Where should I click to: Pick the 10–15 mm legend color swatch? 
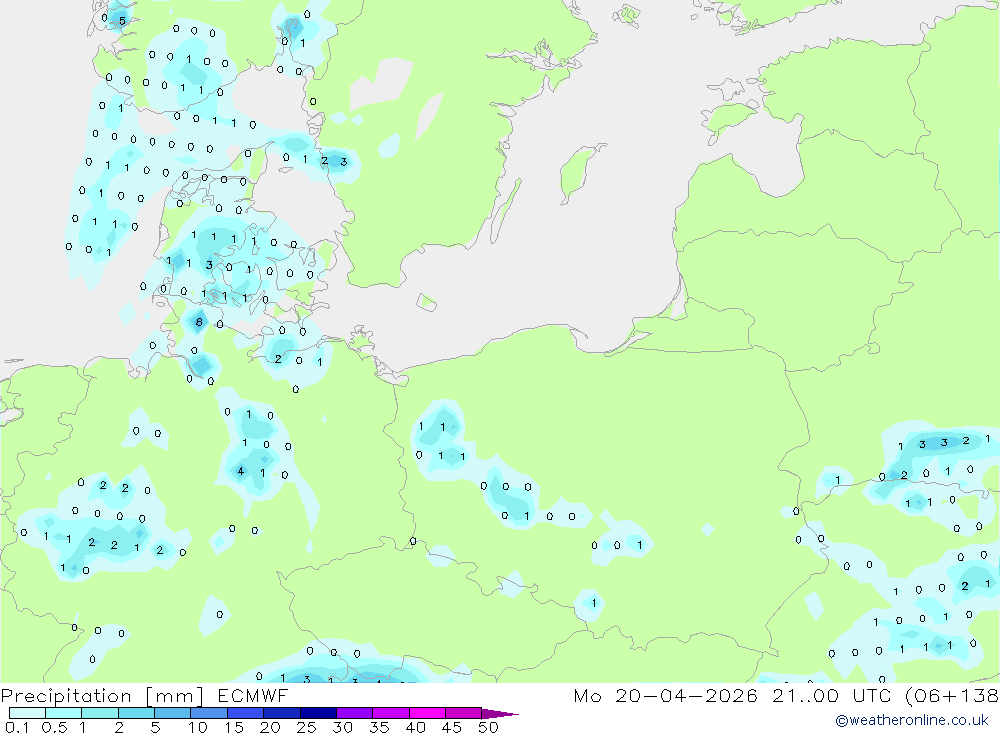pos(209,713)
